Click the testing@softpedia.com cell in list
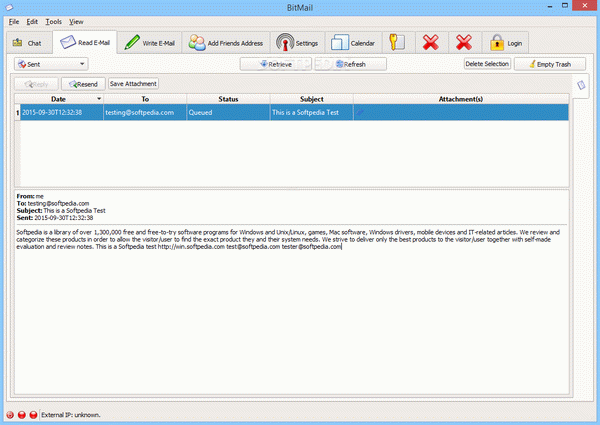 145,112
